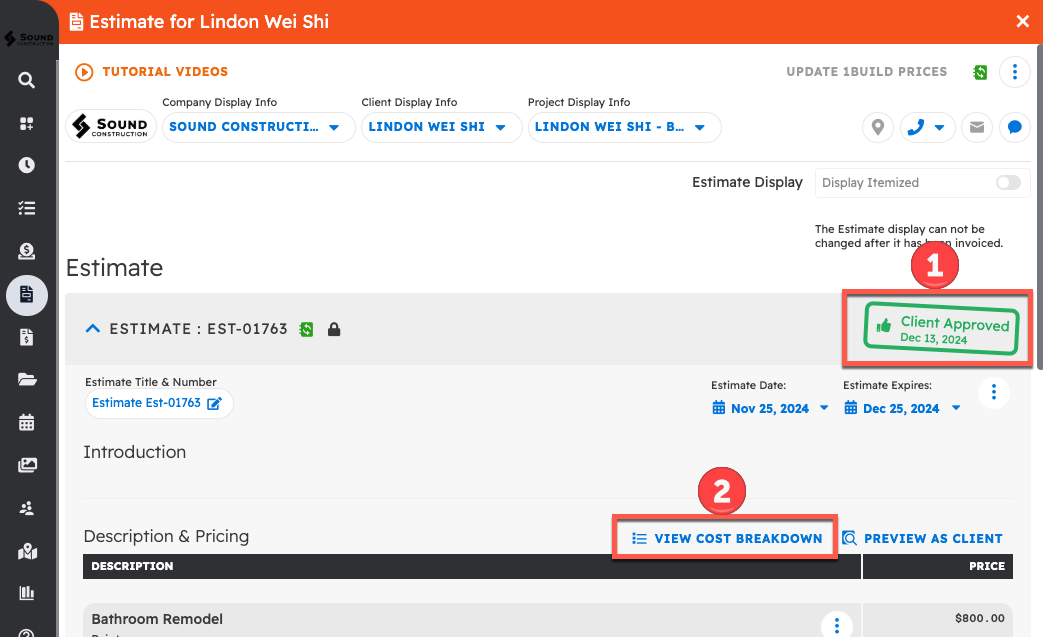Toggle the Display Itemized switch

1007,183
